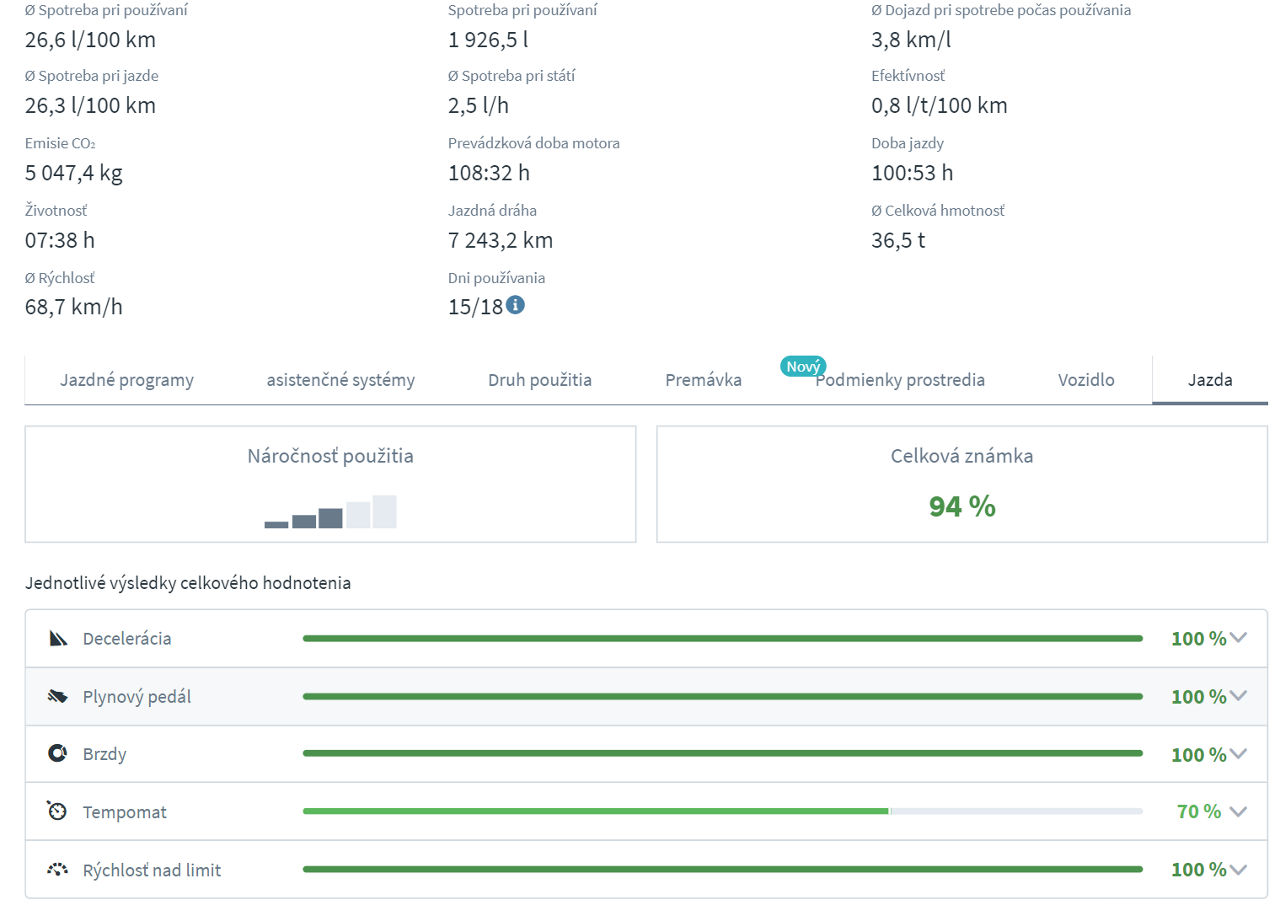Screen dimensions: 1280x905
Task: Click the Náročnosť použitia bar chart icon
Action: [x=330, y=512]
